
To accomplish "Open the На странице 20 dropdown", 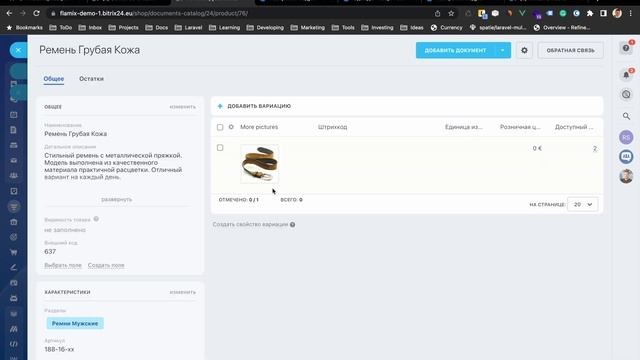I will point(582,204).
